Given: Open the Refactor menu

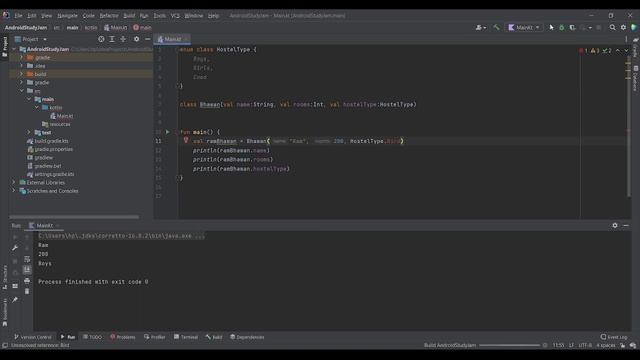Looking at the screenshot, I should click(x=109, y=16).
